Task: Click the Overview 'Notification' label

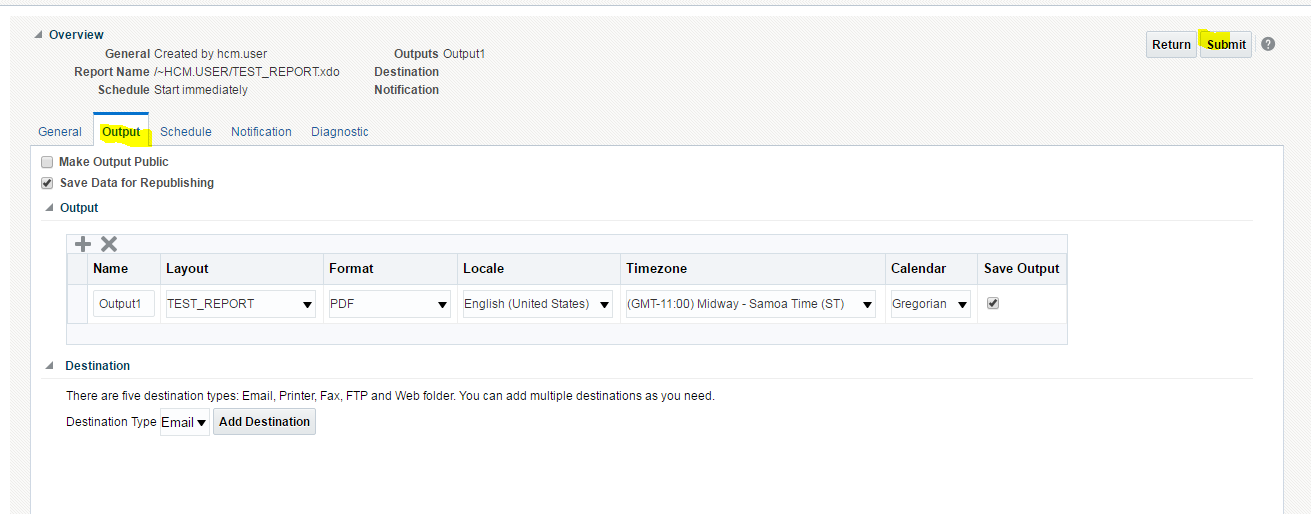Action: (x=406, y=90)
